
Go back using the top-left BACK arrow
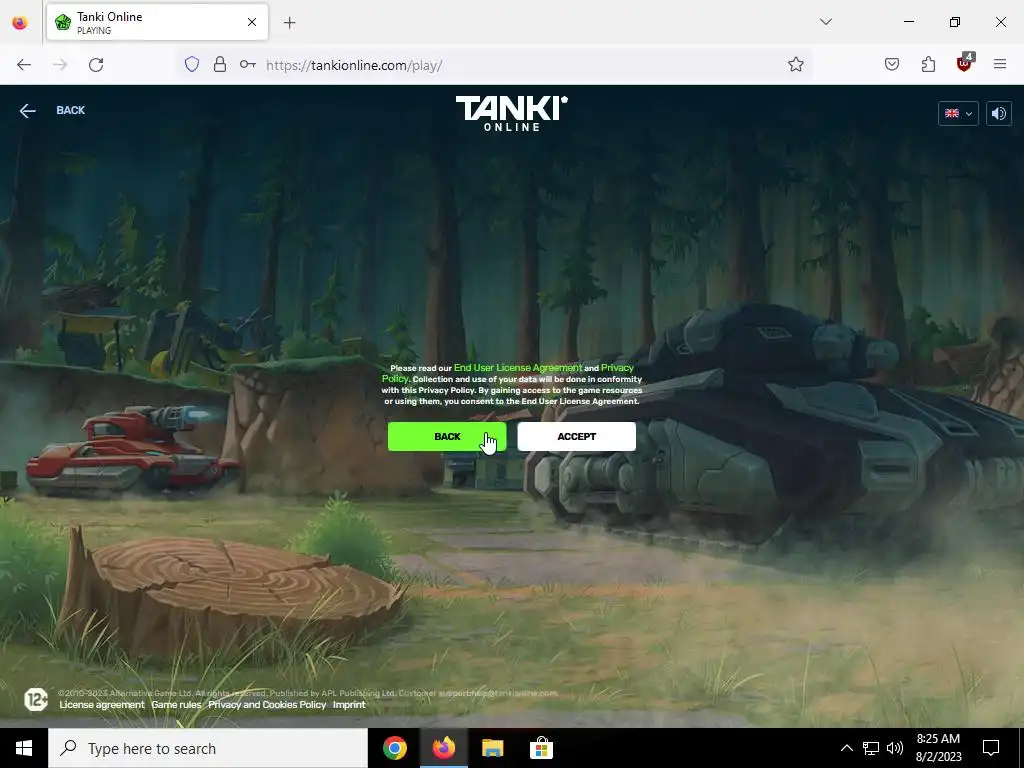pyautogui.click(x=27, y=111)
